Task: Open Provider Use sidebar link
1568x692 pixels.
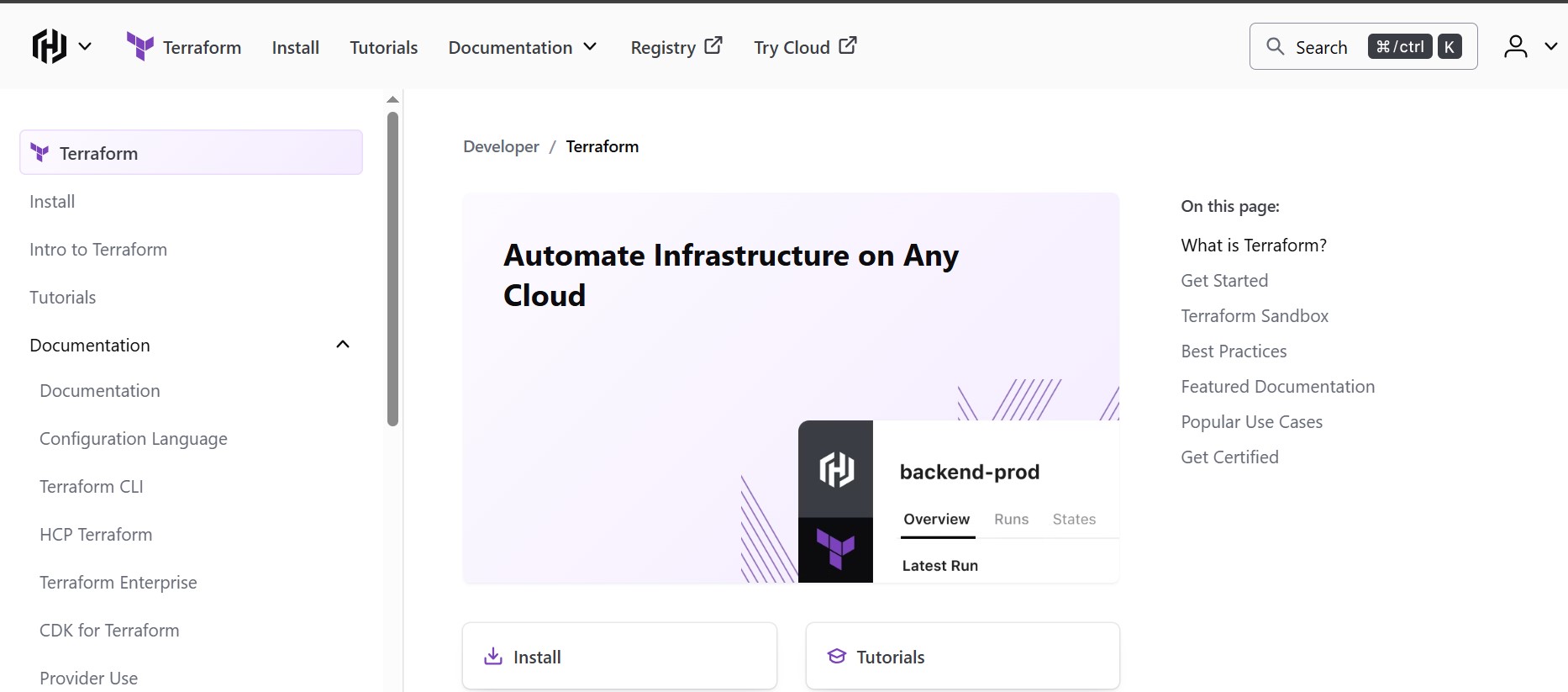Action: point(88,679)
